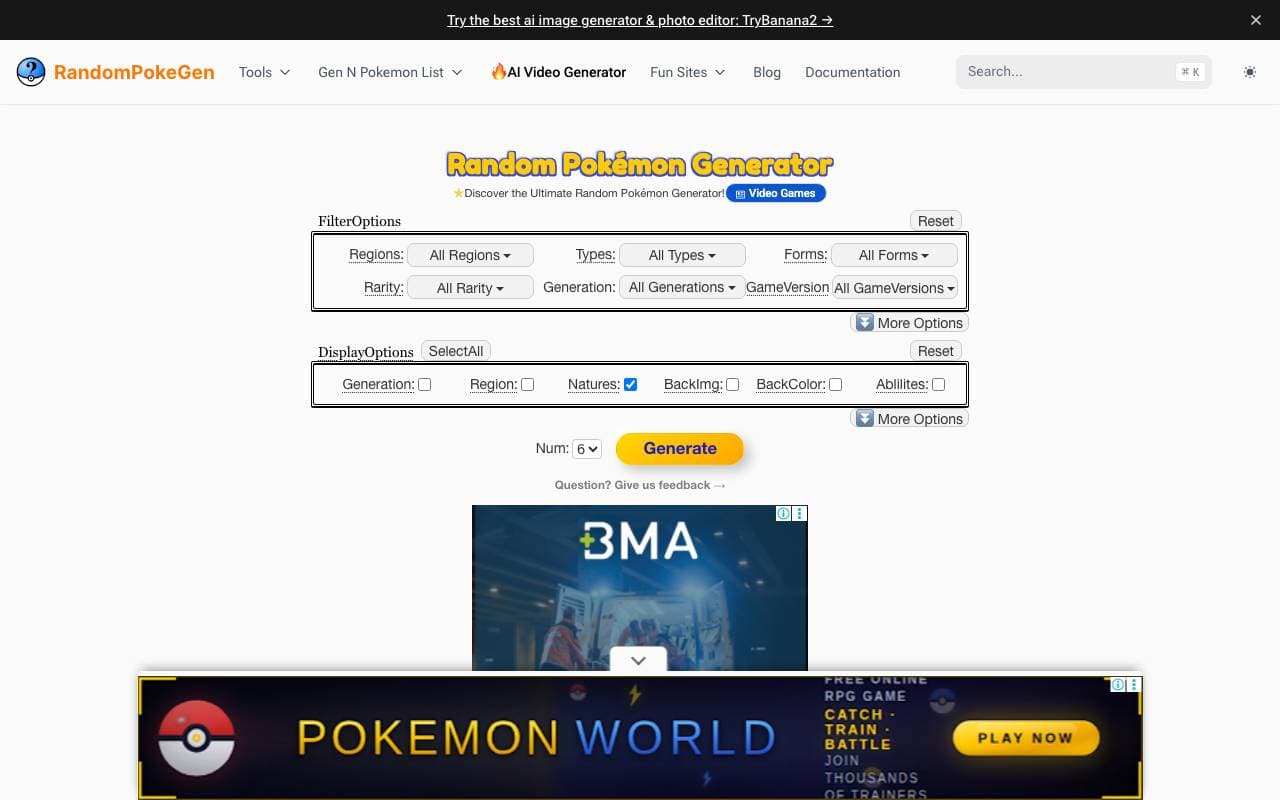Click the GameVersion filter label
This screenshot has height=800, width=1280.
[788, 287]
